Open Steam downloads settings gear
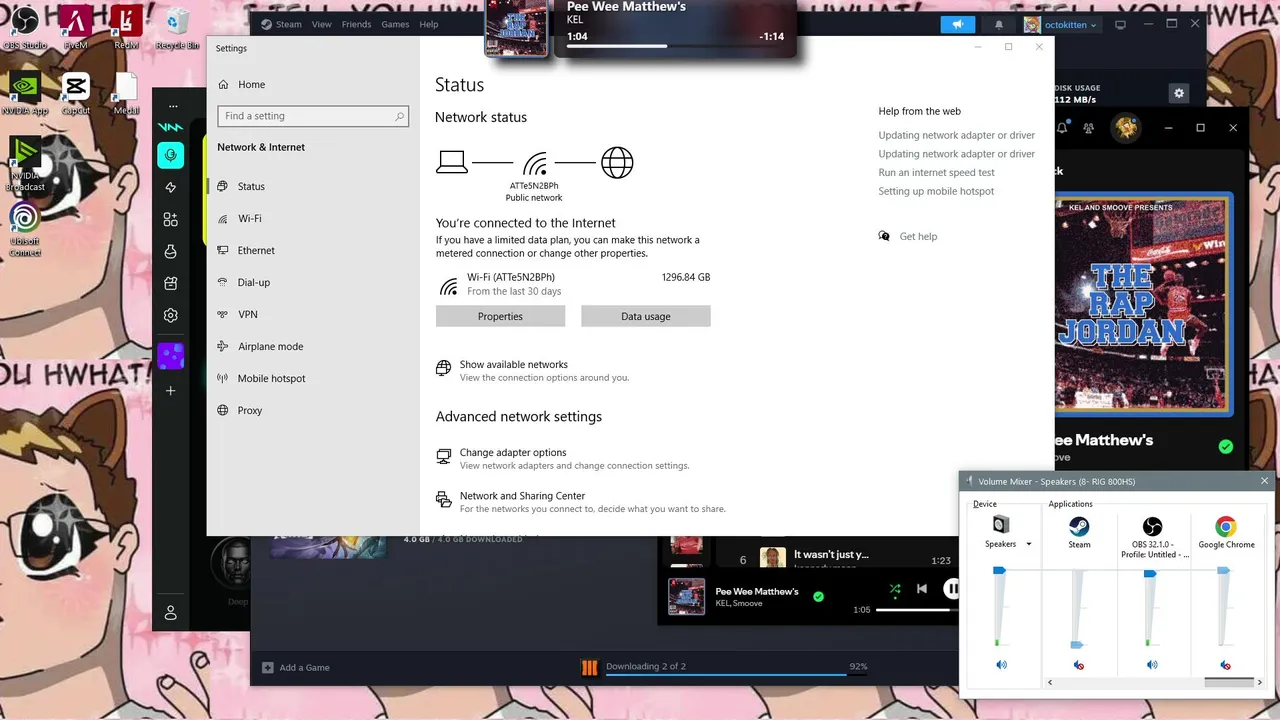1280x720 pixels. coord(1179,93)
